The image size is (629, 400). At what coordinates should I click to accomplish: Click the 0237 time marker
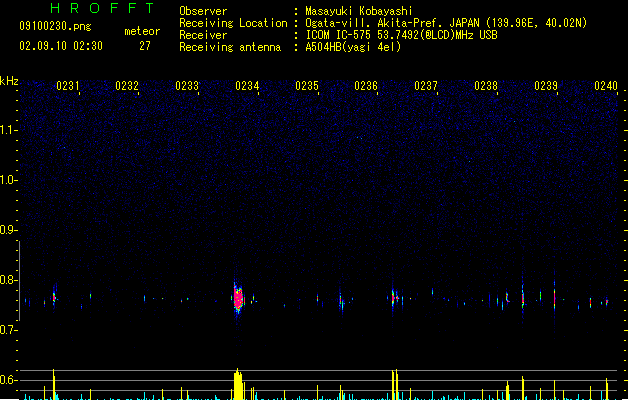pos(426,86)
